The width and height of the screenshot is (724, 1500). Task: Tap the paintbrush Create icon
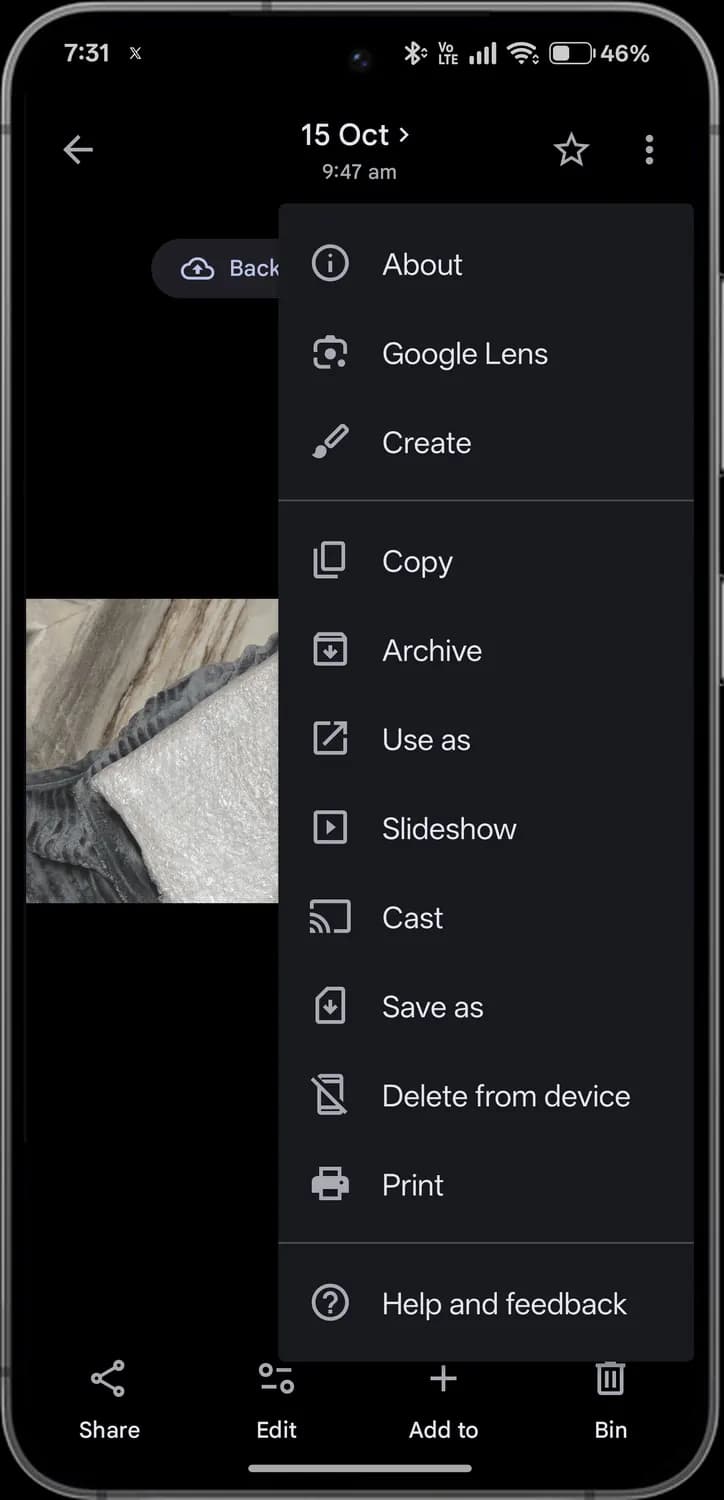[330, 442]
